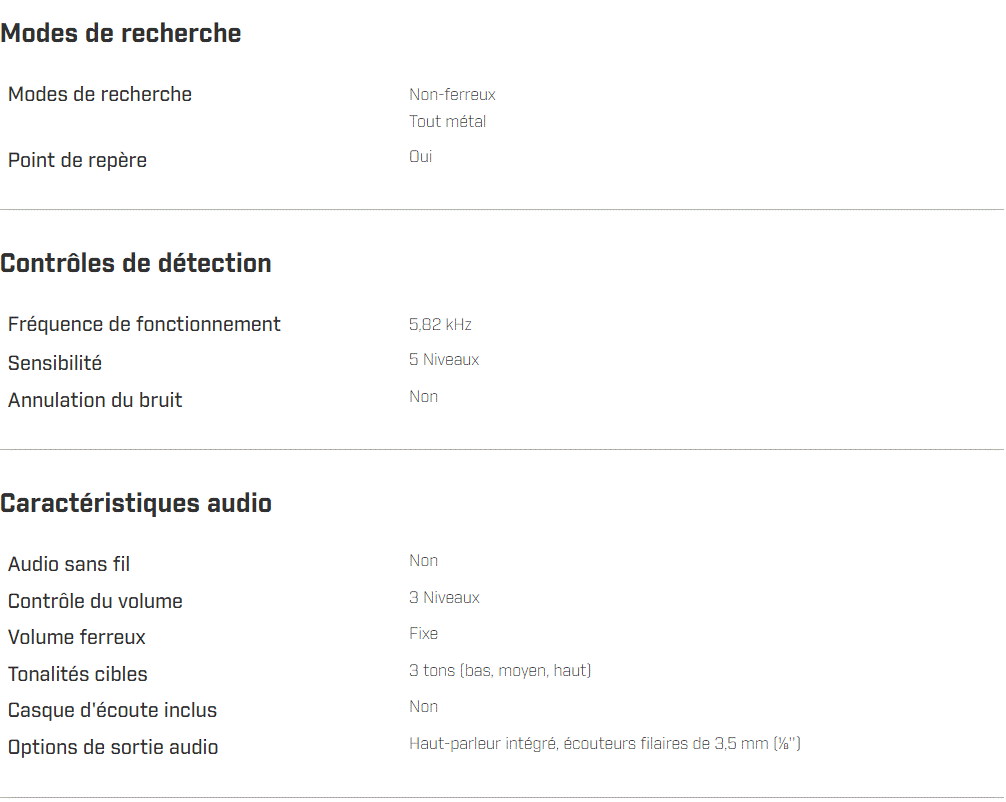Select the "Audio sans fil" label
Viewport: 1006px width, 802px height.
click(69, 564)
